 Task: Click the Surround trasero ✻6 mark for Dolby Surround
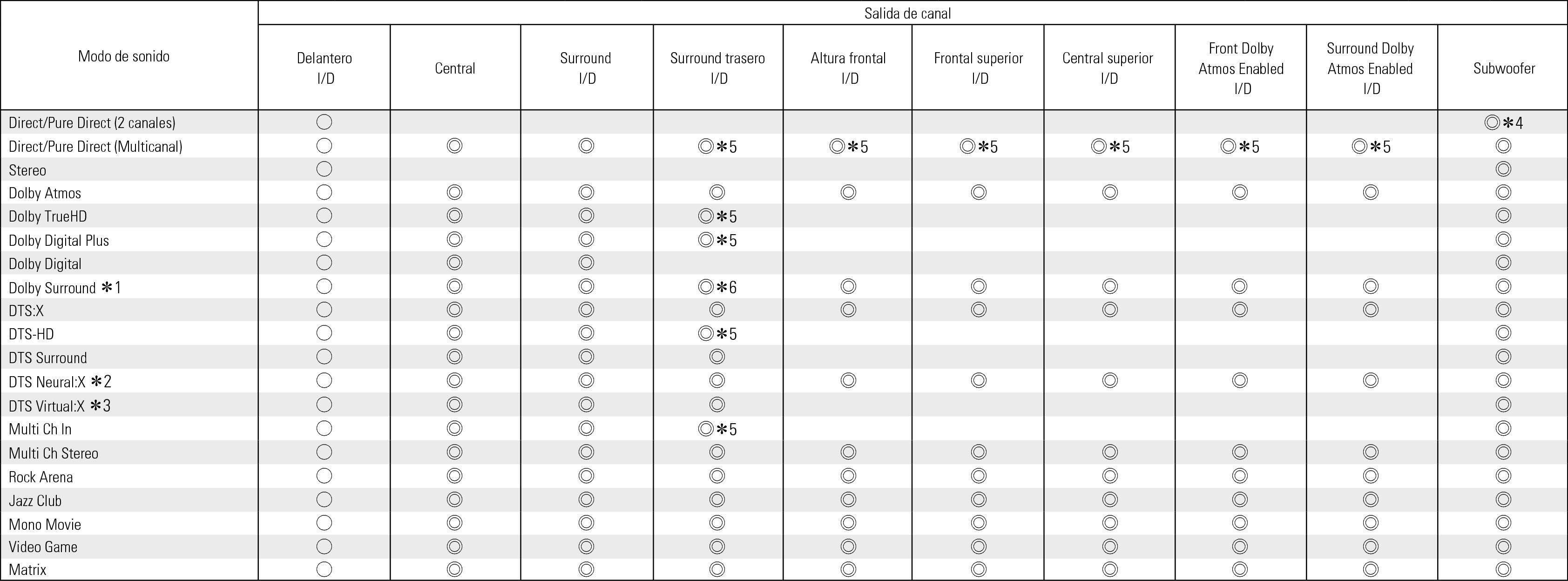[x=717, y=287]
